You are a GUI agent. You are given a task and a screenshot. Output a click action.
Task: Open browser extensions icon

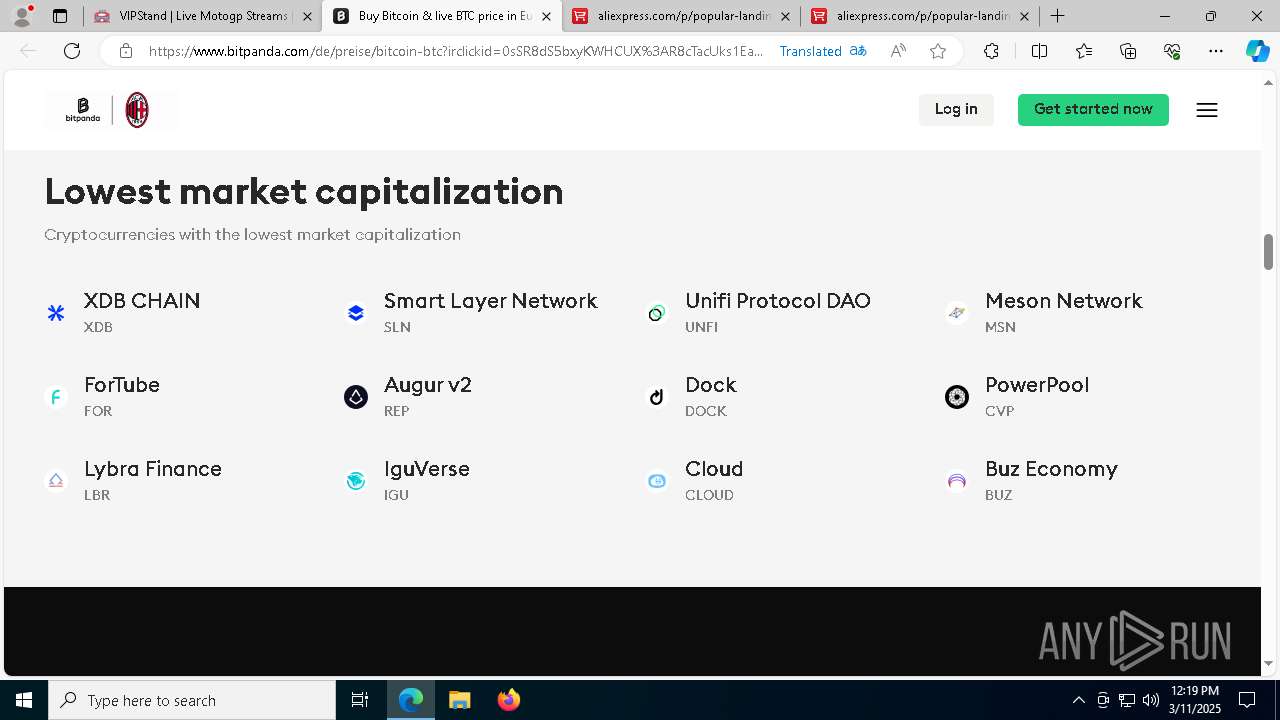coord(991,51)
